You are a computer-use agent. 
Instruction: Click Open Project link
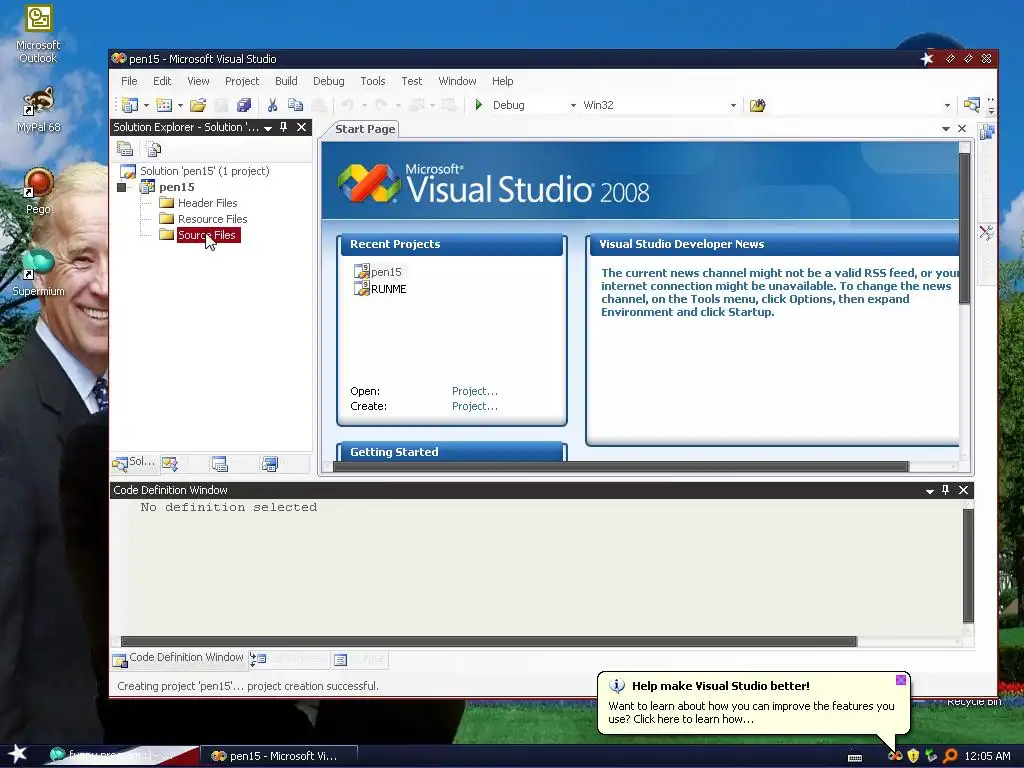tap(475, 391)
